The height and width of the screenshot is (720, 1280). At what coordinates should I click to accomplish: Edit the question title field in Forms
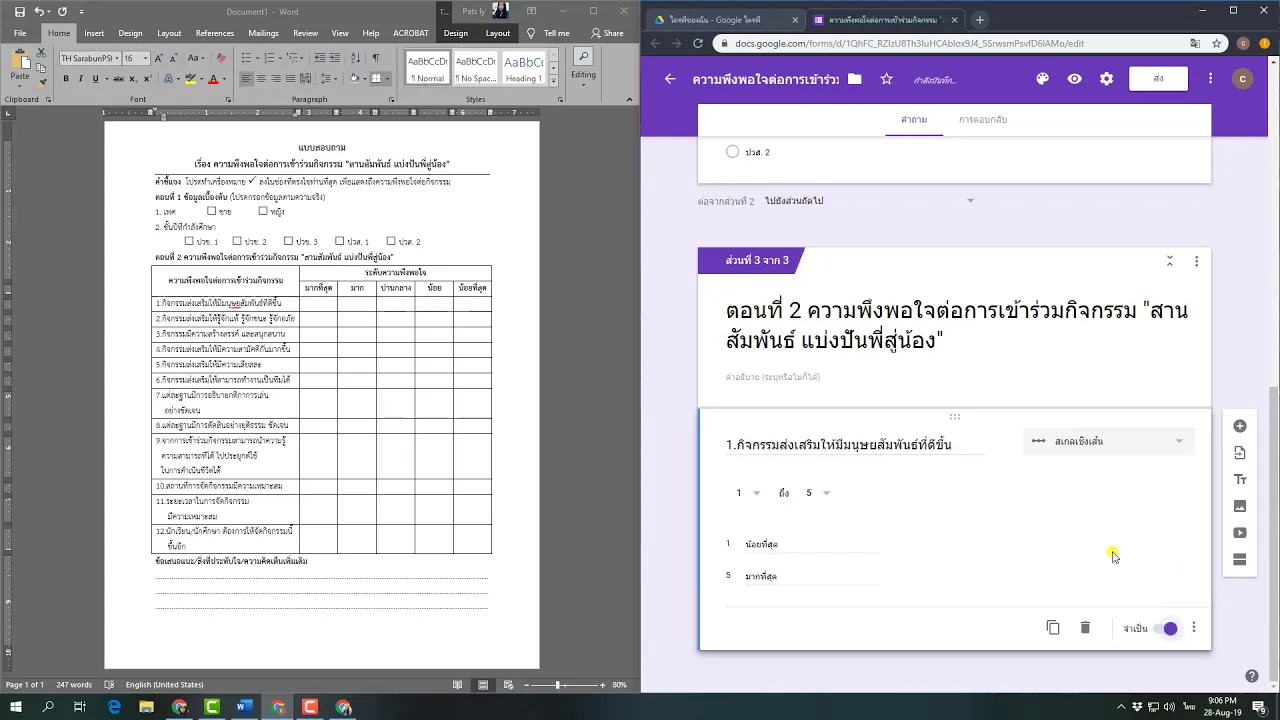[x=855, y=445]
